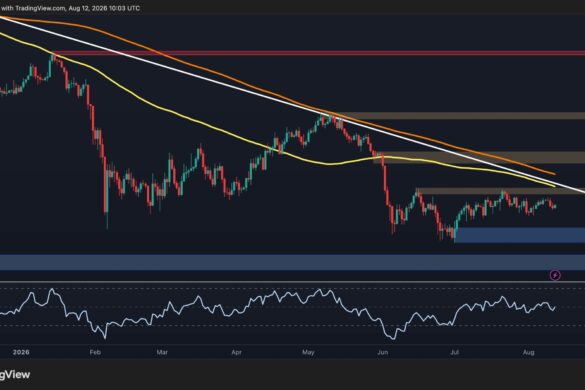Click the TradingView logo at the bottom
The image size is (585, 390).
tap(15, 374)
